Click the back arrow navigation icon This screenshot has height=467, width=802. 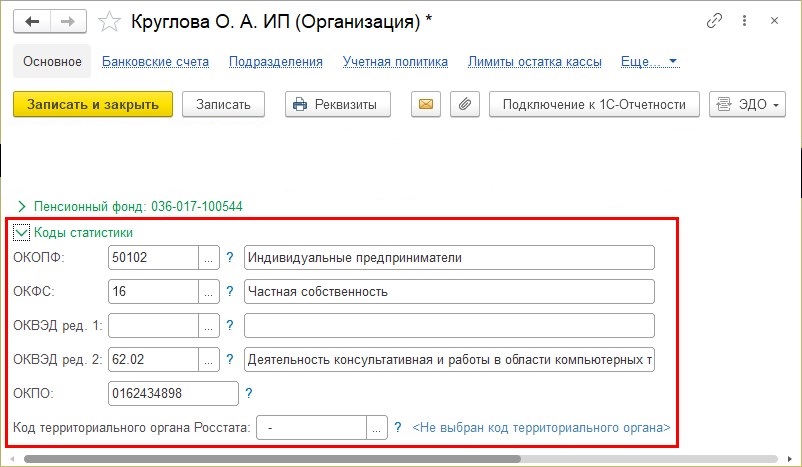click(x=32, y=21)
